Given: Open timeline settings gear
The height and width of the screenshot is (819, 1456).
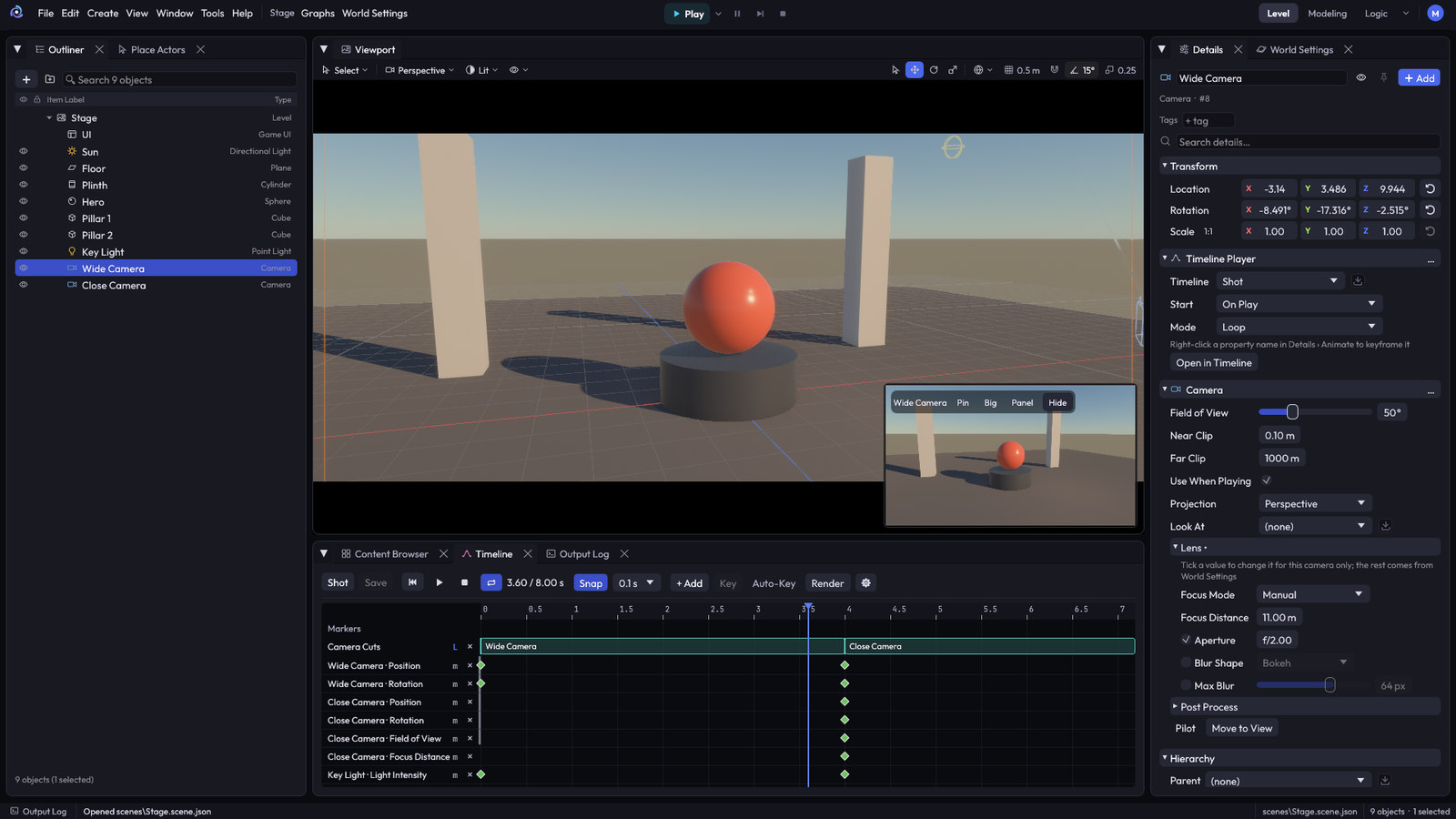Looking at the screenshot, I should coord(866,582).
